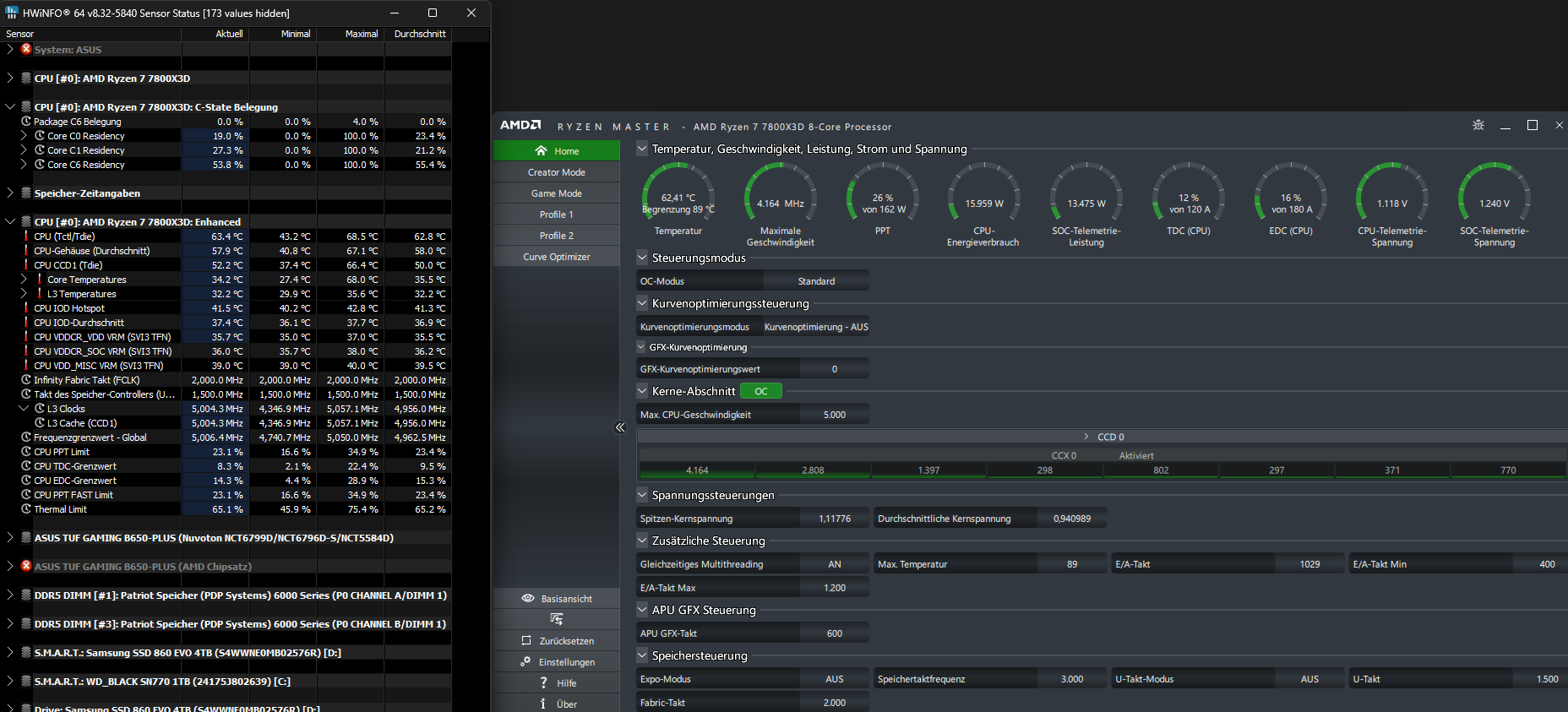Click the AMD logo in Ryzen Master
Screen dimensions: 1568x712
(x=520, y=125)
